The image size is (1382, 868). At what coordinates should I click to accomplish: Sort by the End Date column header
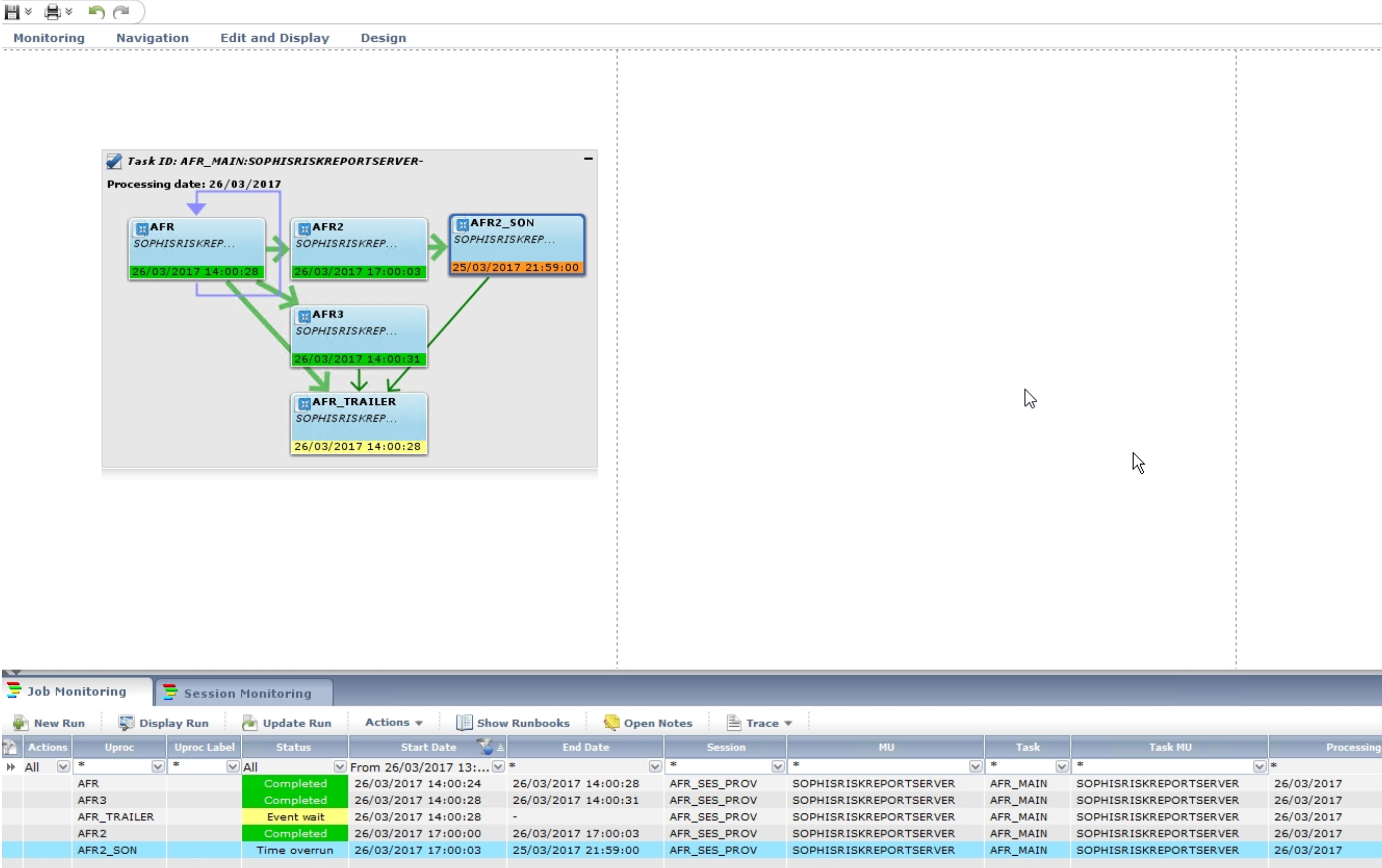585,747
